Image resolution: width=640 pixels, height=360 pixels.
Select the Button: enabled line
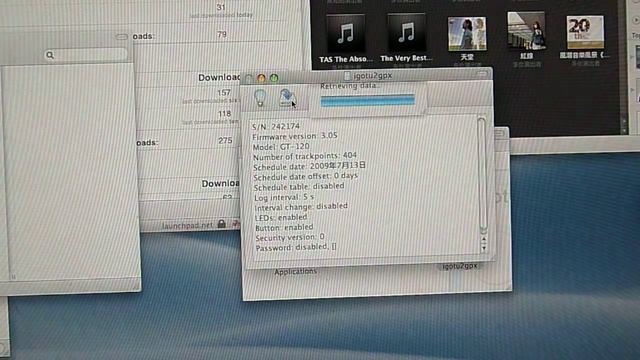click(x=284, y=227)
